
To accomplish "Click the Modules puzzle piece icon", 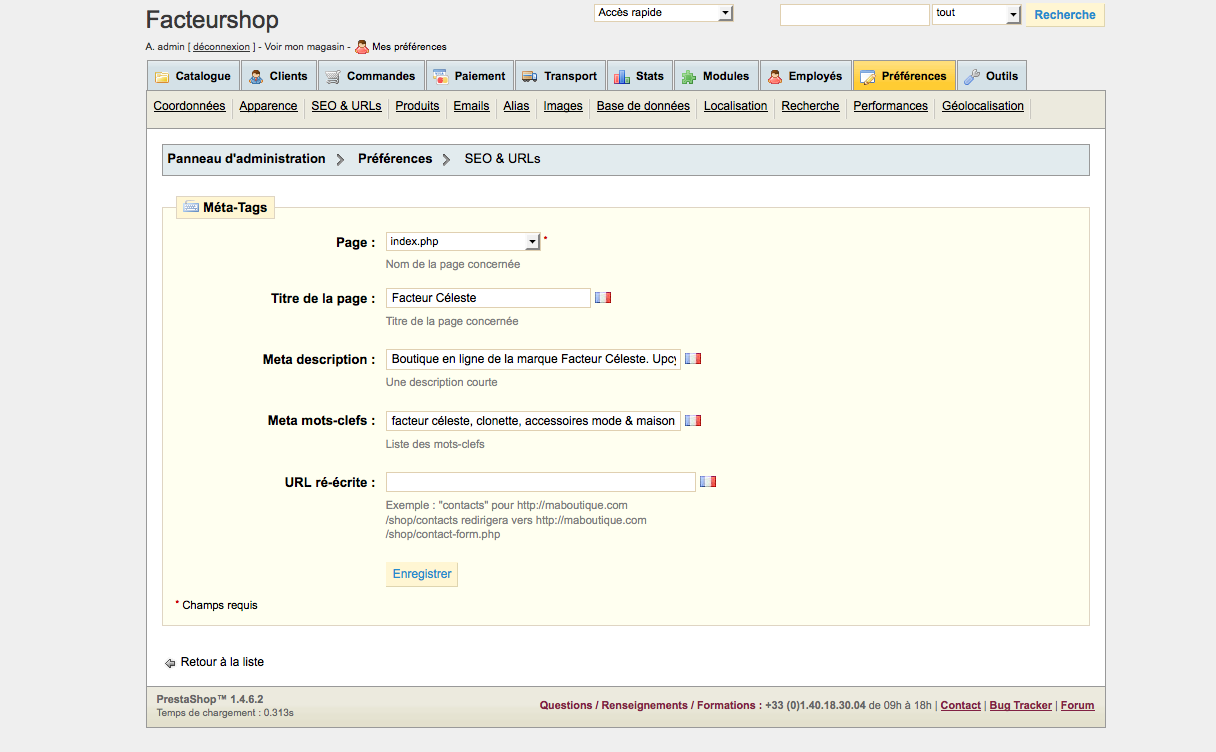I will click(689, 76).
